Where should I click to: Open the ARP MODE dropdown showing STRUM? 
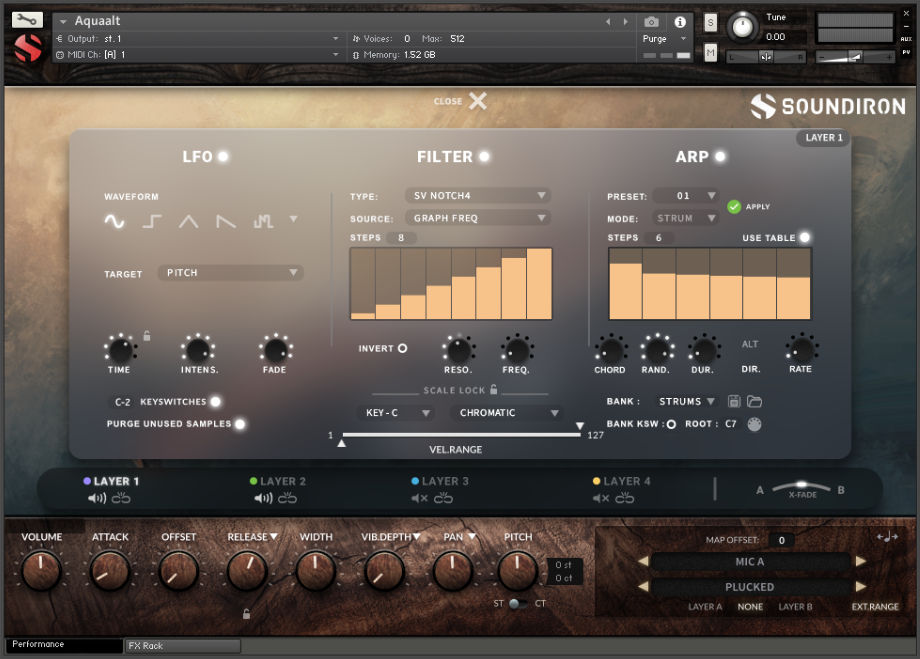tap(685, 217)
